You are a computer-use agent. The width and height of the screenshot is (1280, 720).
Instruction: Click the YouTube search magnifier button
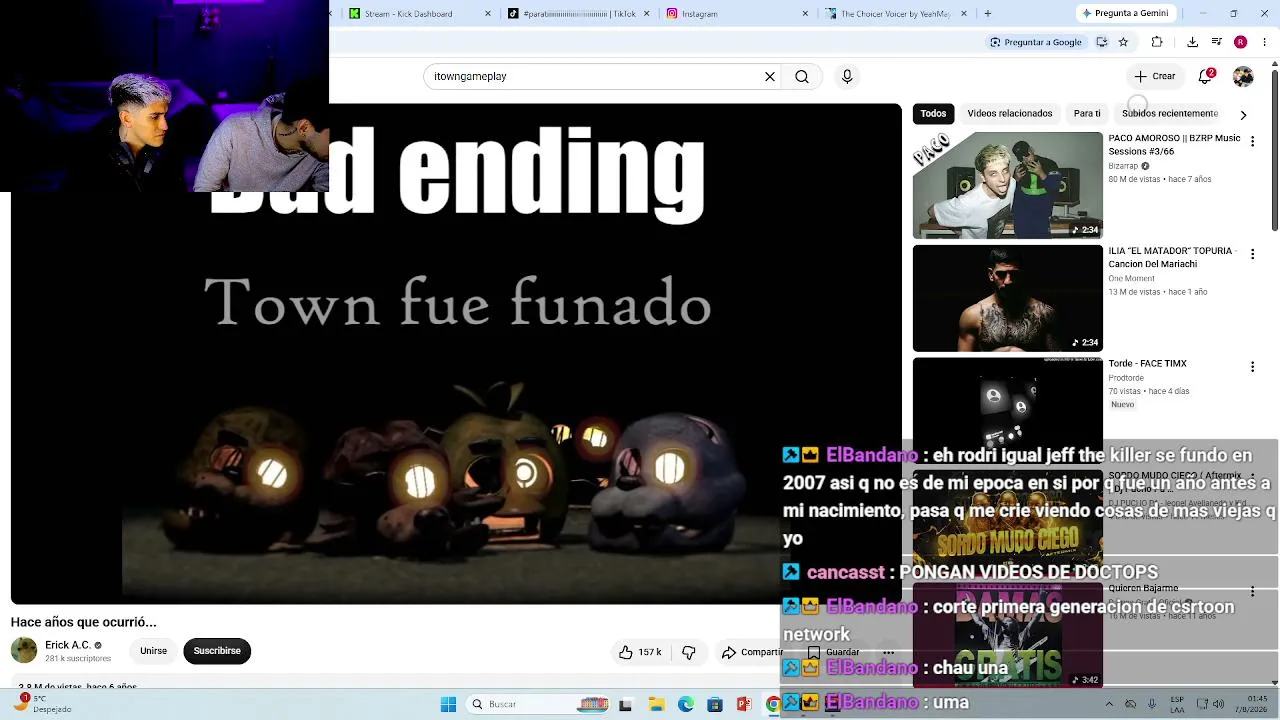tap(802, 76)
